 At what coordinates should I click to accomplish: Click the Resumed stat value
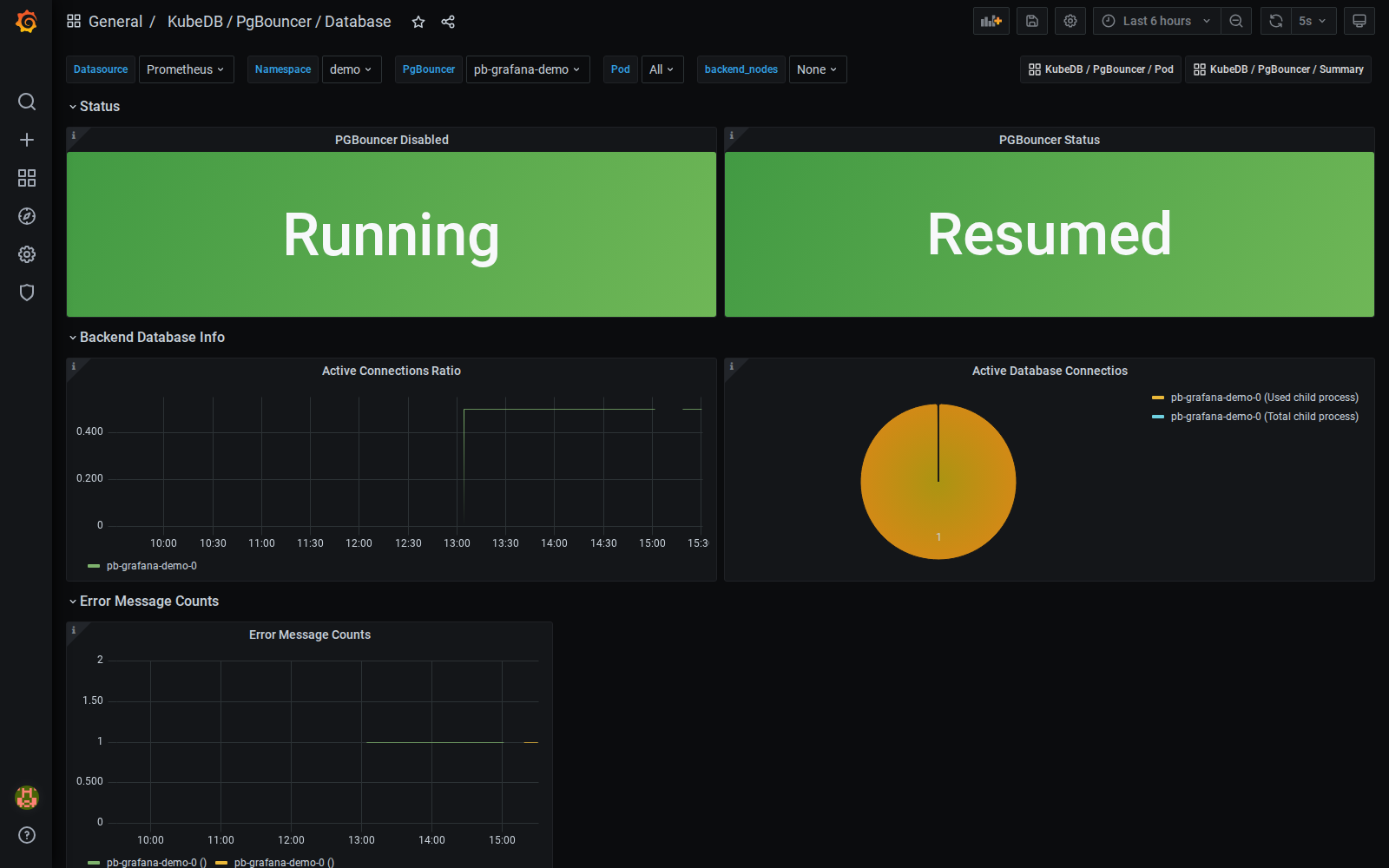click(1050, 234)
